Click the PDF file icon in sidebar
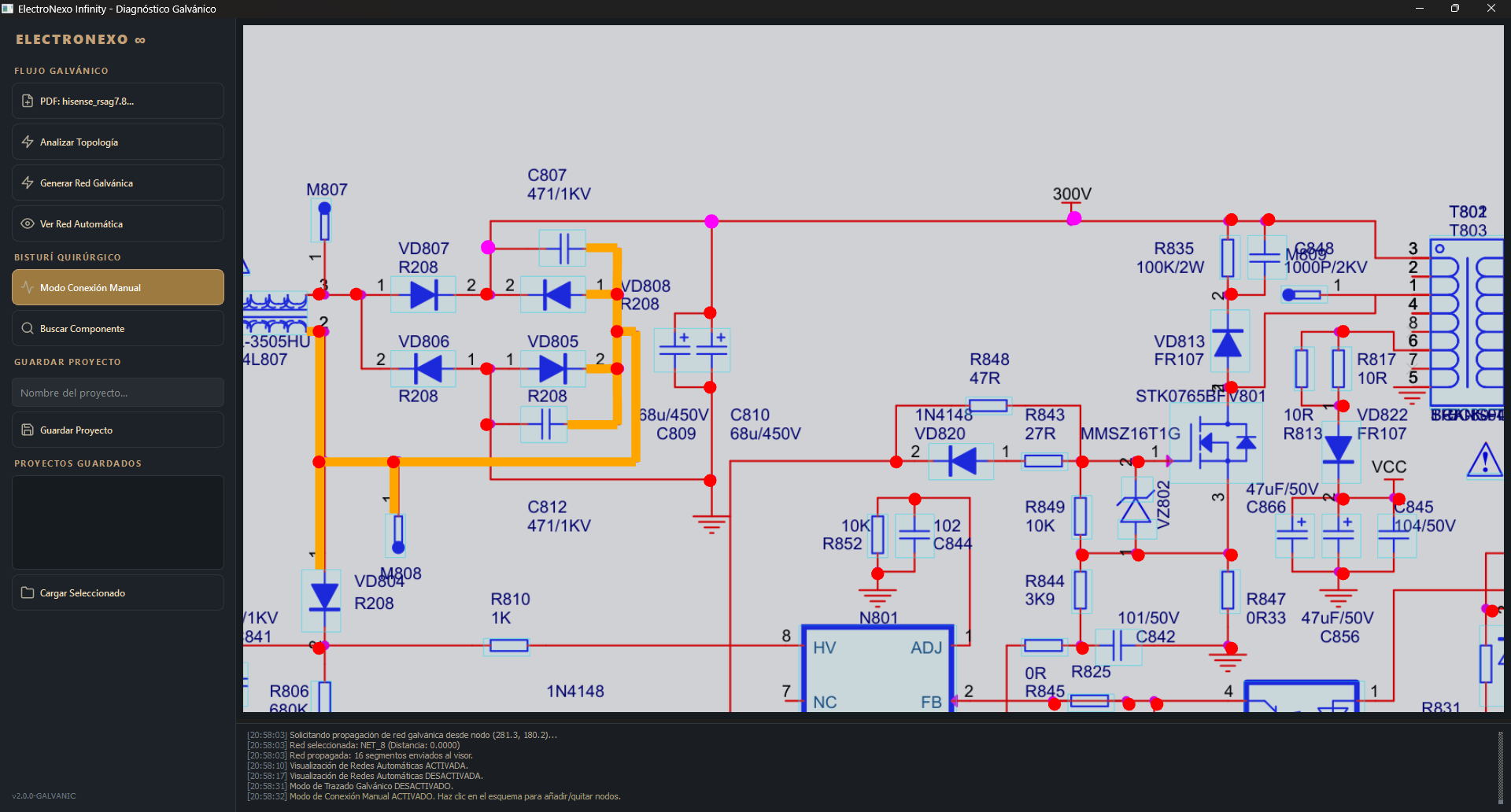 (28, 101)
